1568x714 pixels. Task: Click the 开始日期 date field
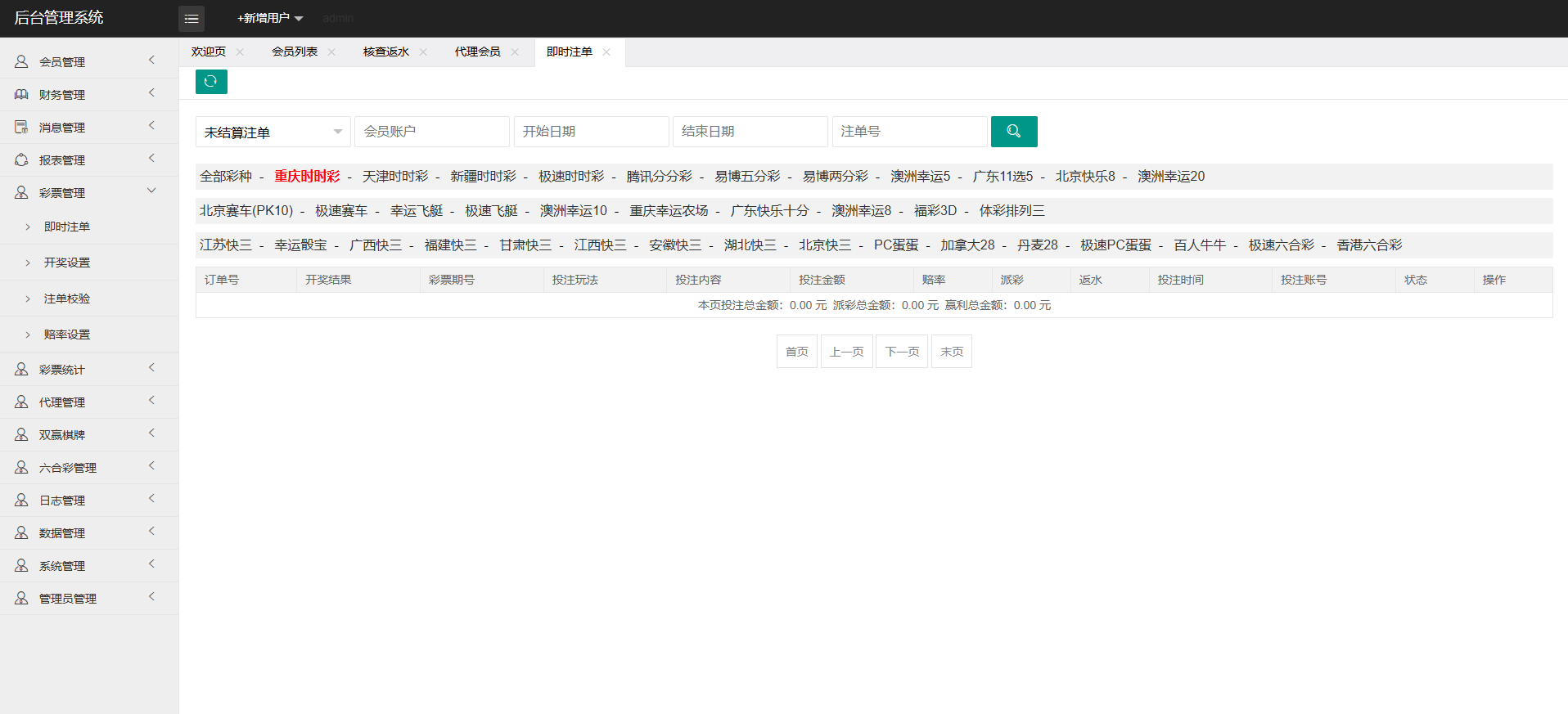click(591, 132)
